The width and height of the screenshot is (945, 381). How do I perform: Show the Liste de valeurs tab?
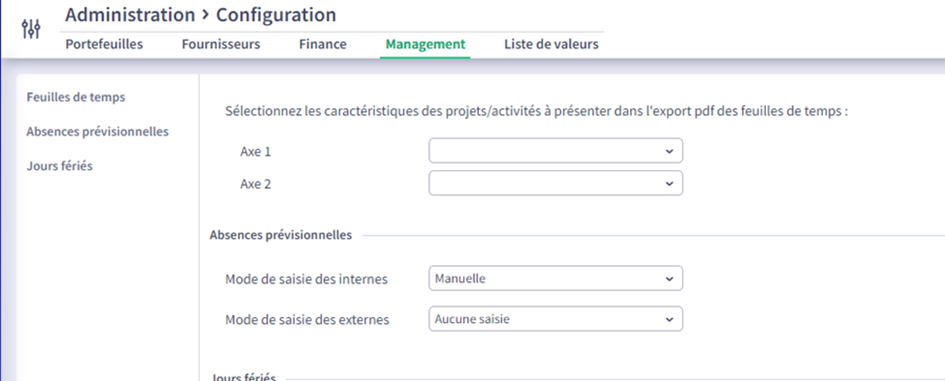tap(551, 44)
